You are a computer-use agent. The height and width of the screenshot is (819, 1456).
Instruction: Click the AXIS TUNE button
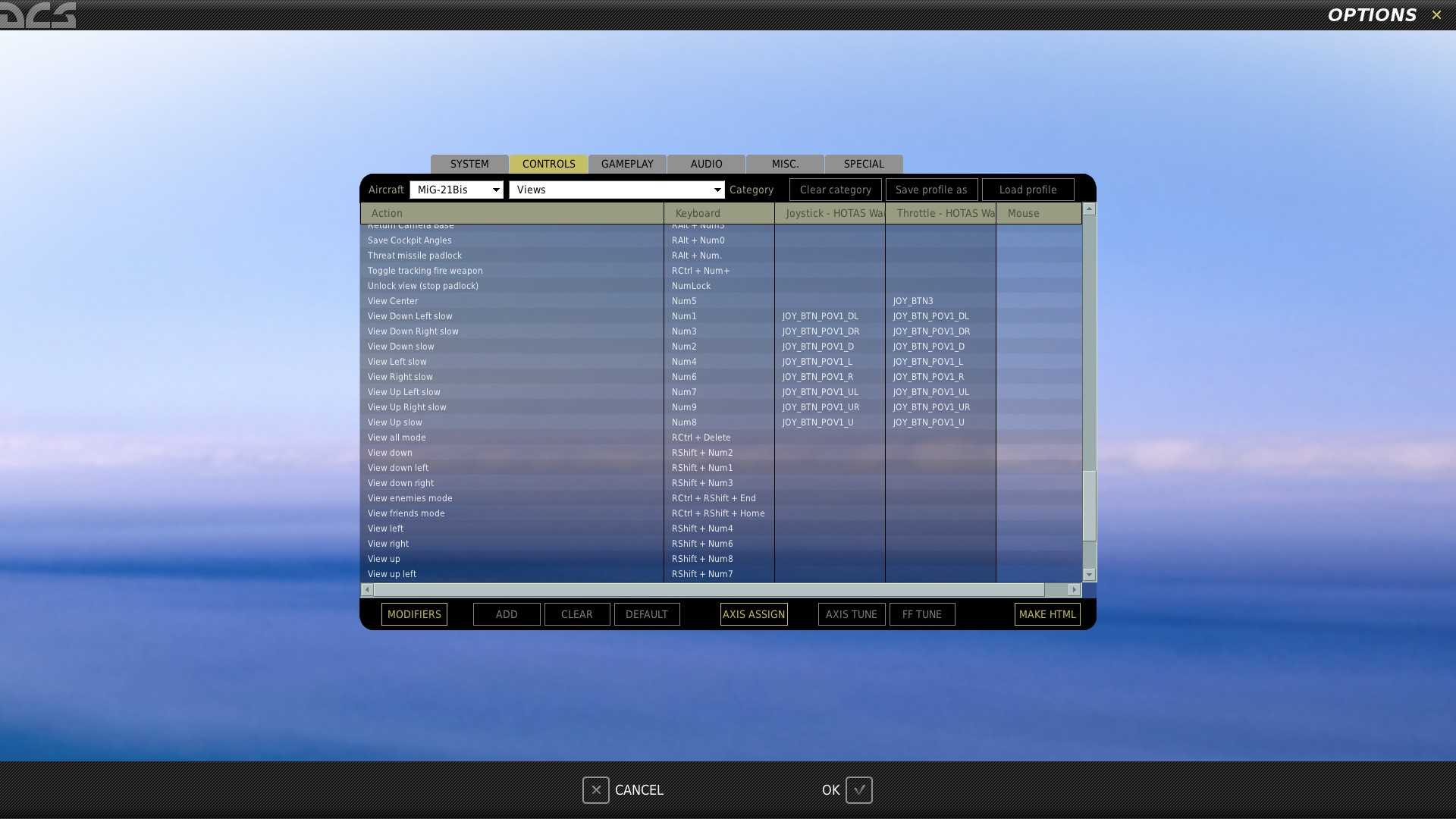(x=852, y=614)
